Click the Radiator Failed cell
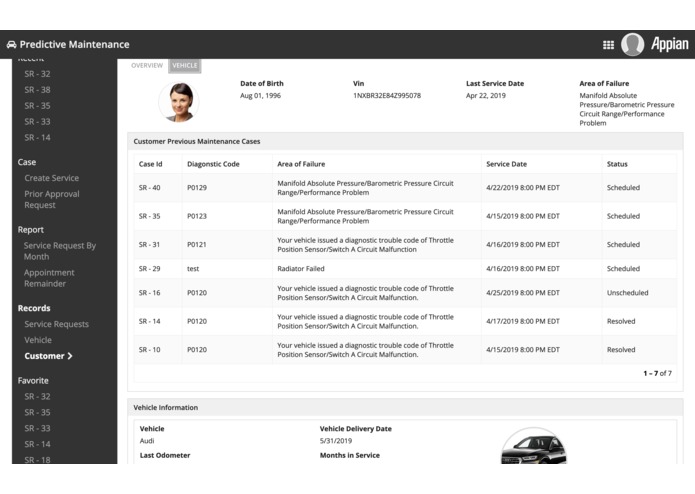This screenshot has width=695, height=494. point(301,269)
